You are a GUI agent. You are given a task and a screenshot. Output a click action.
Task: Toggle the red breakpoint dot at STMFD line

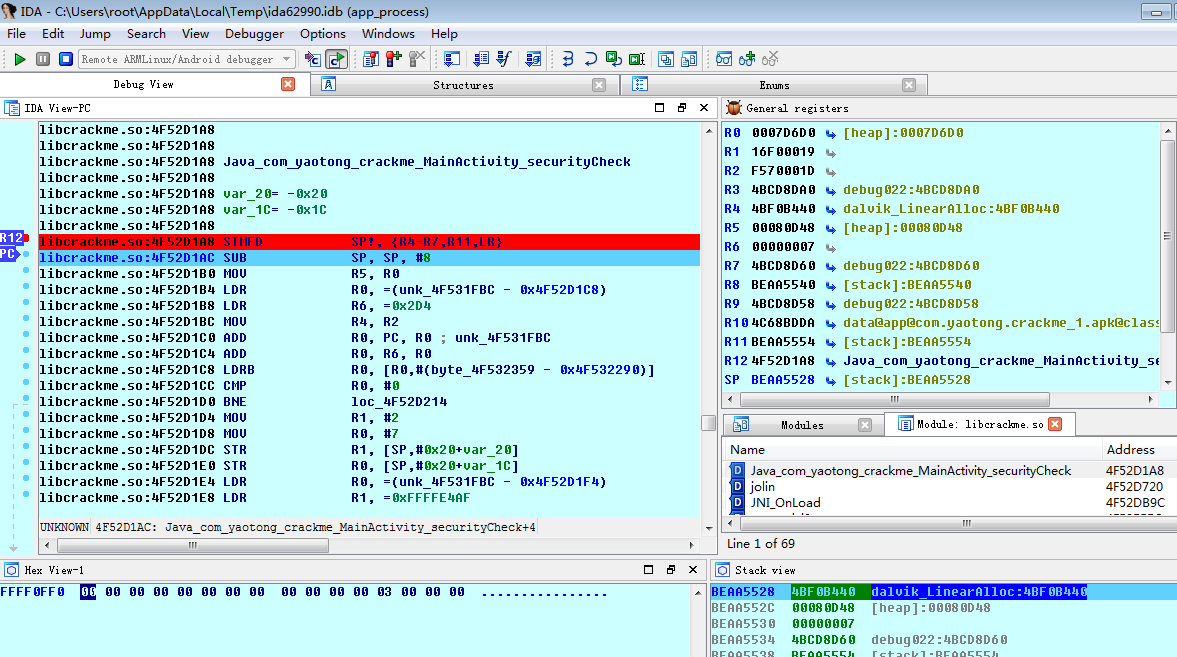[26, 239]
